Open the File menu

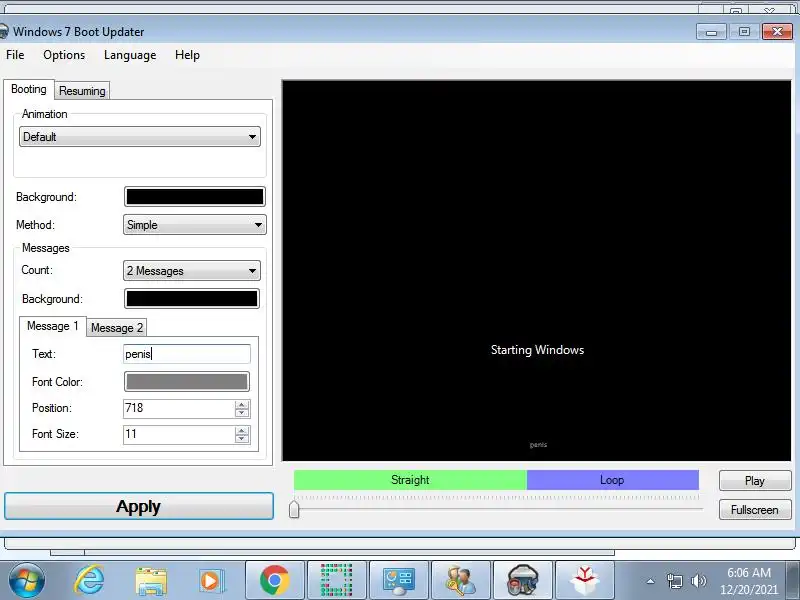click(x=15, y=55)
